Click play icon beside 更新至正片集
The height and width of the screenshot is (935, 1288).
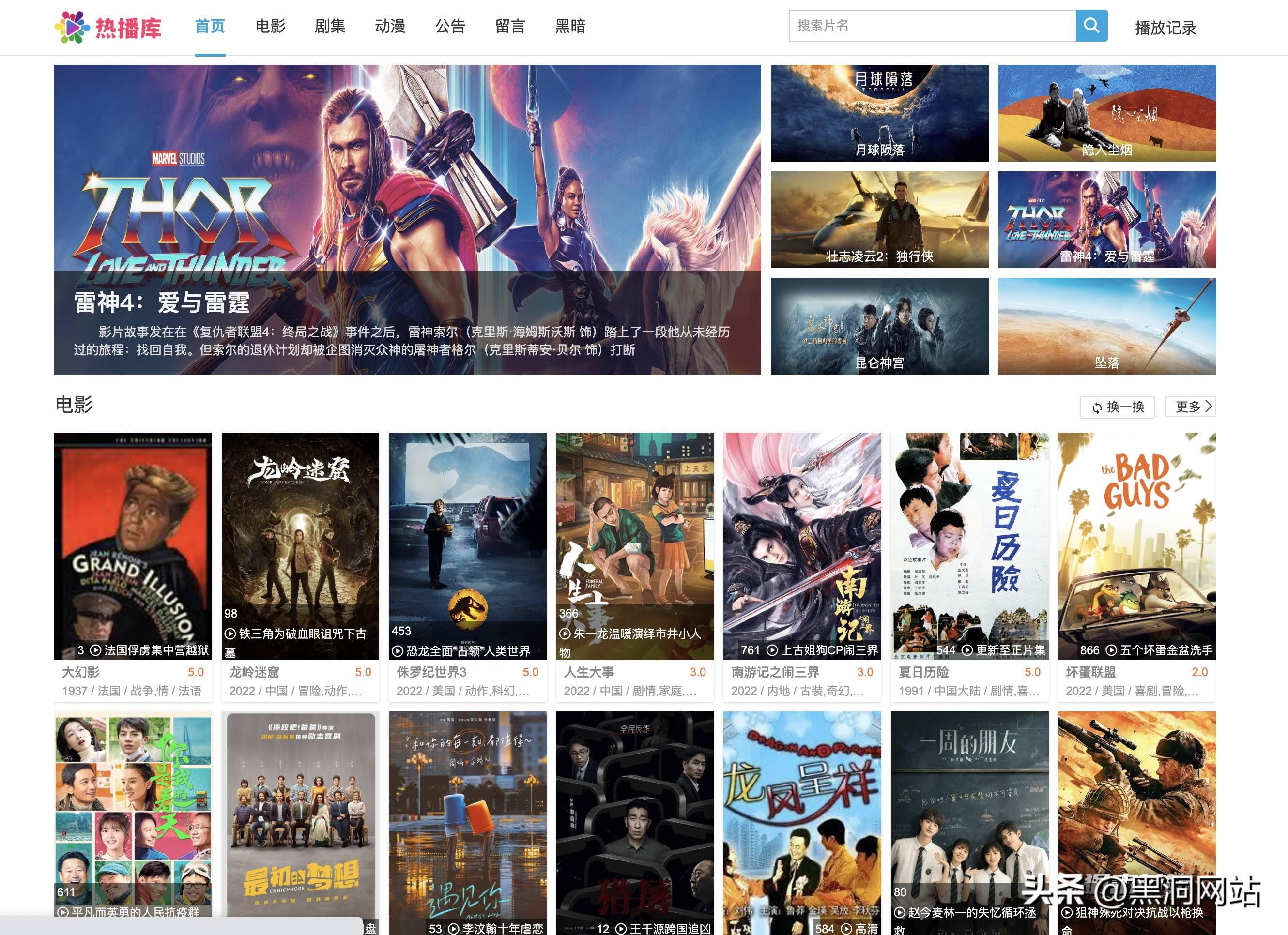click(x=966, y=650)
